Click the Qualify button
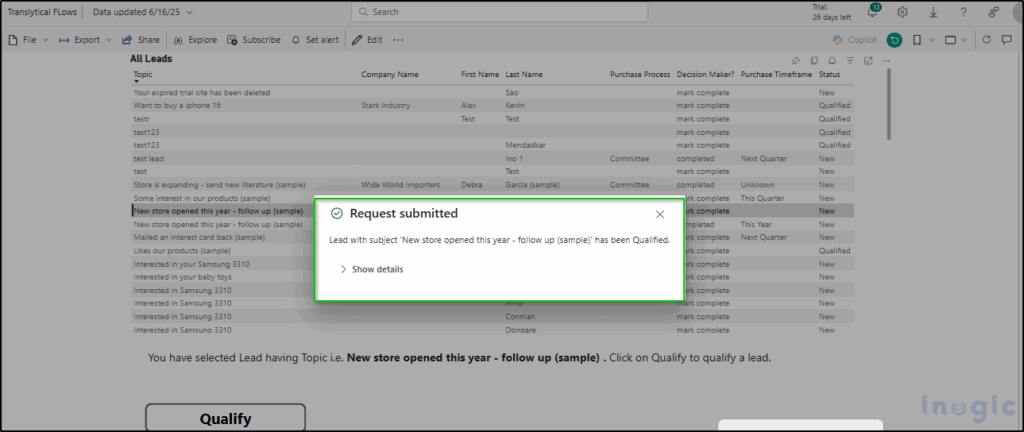Image resolution: width=1024 pixels, height=432 pixels. click(x=225, y=418)
